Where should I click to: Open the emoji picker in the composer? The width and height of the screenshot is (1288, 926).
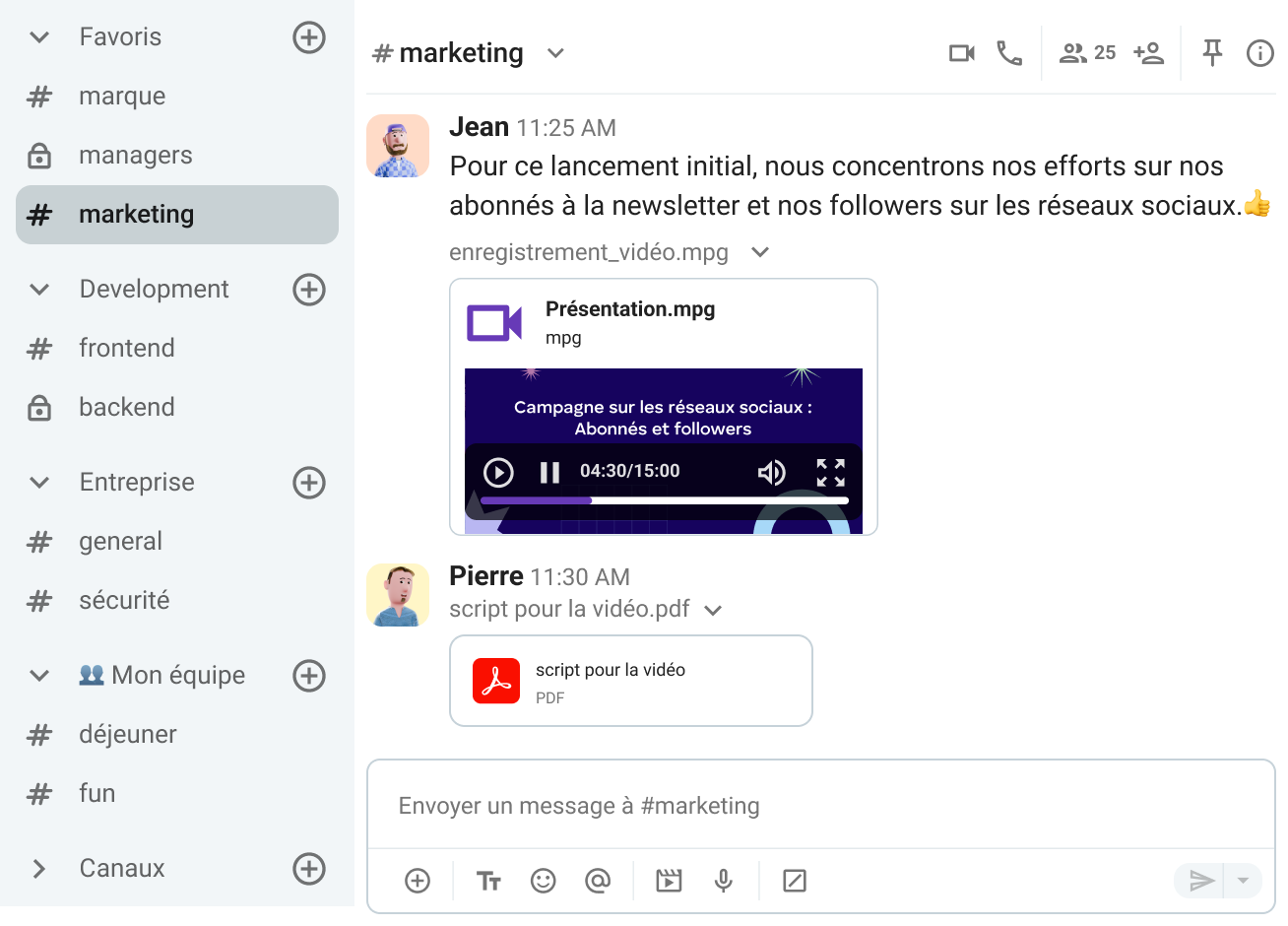click(543, 881)
